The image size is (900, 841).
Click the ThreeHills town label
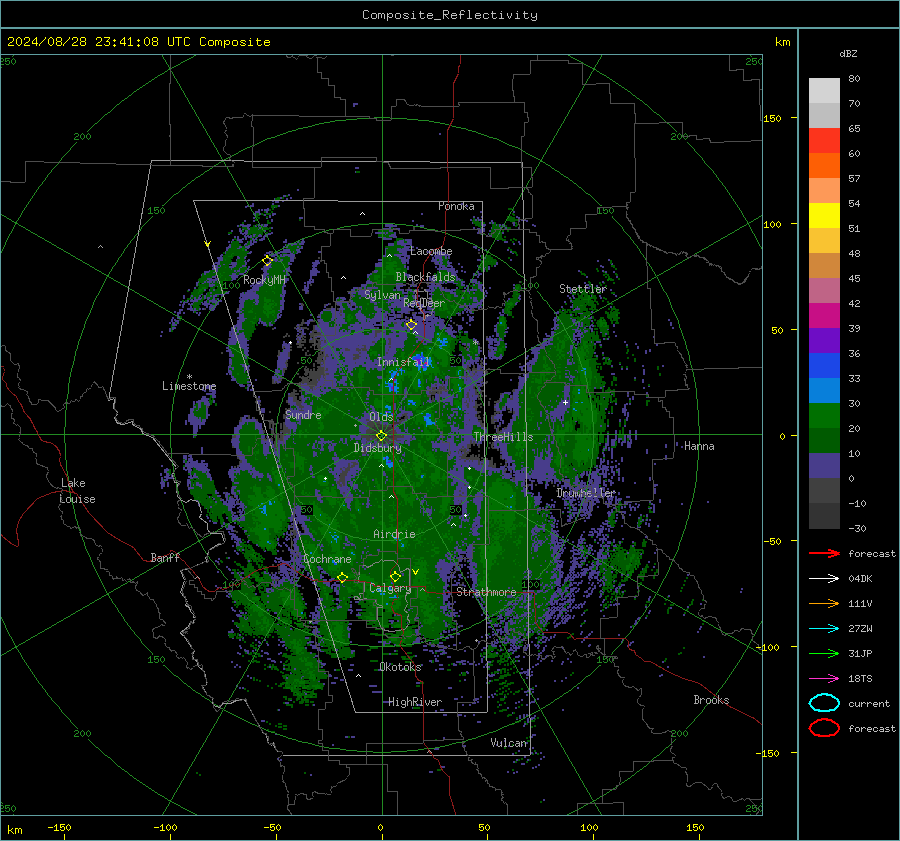point(503,437)
